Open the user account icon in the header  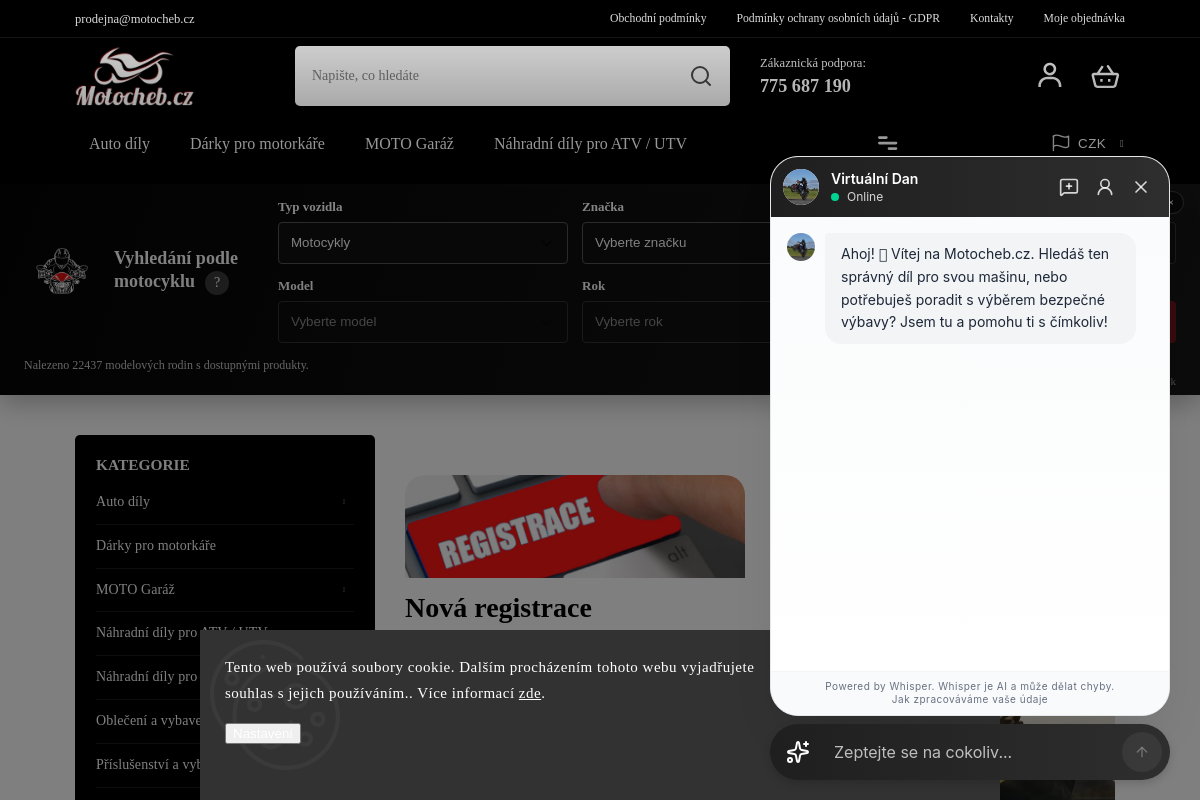click(x=1050, y=76)
